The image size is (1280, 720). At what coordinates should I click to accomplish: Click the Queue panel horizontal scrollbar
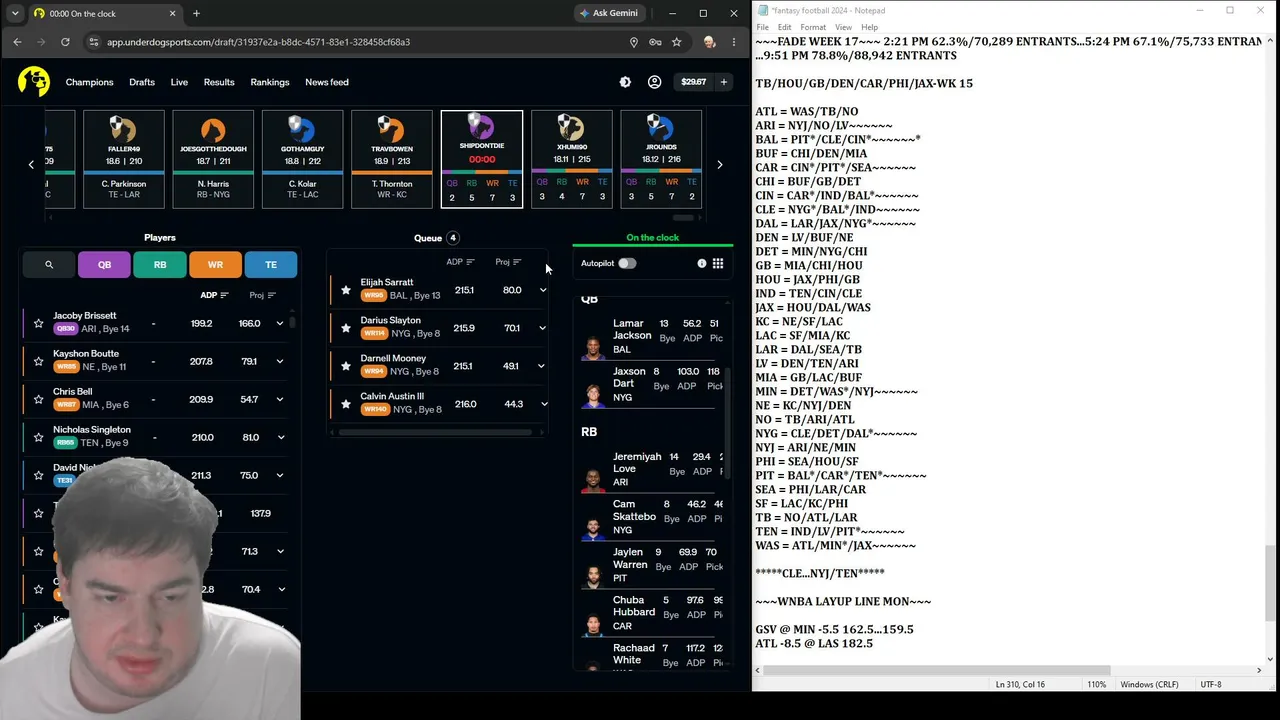pyautogui.click(x=435, y=432)
